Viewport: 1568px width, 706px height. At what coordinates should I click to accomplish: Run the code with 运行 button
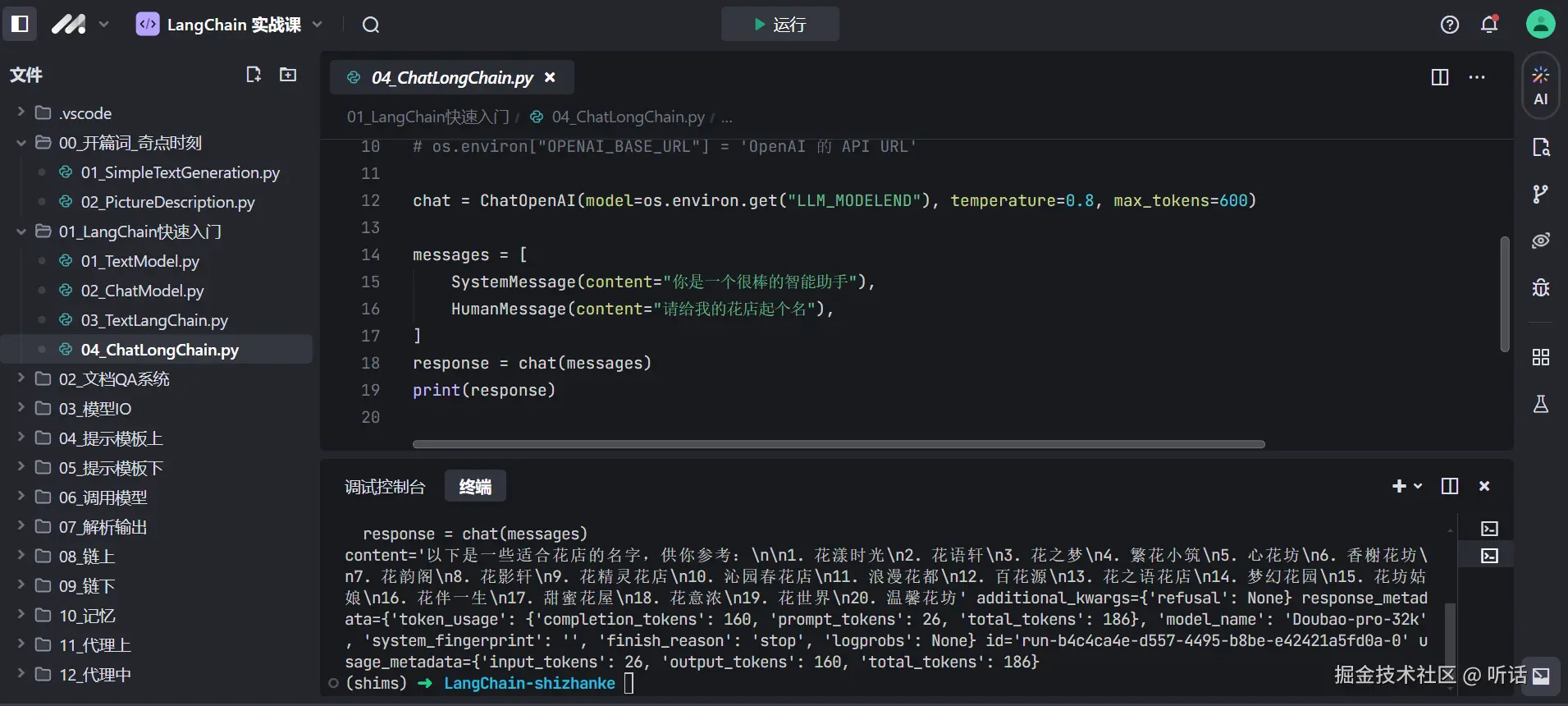(x=780, y=24)
